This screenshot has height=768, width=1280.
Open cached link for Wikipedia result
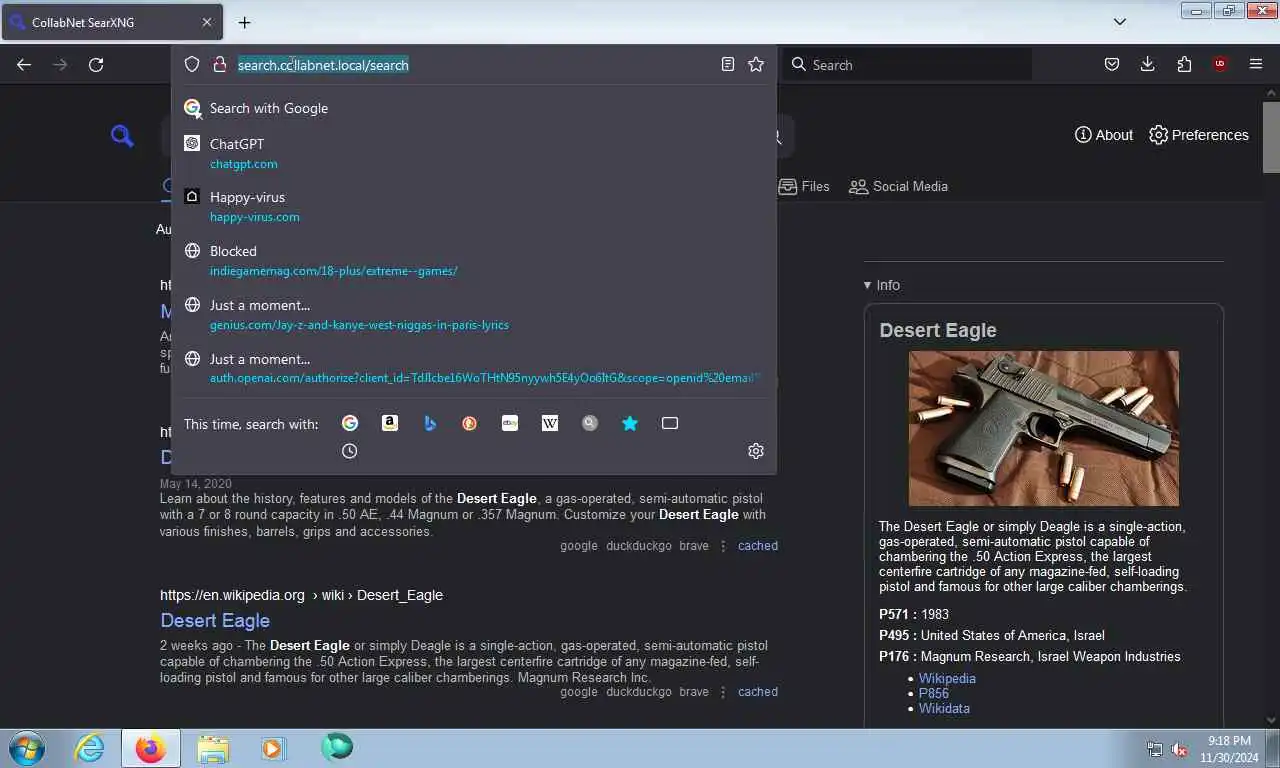[x=758, y=692]
